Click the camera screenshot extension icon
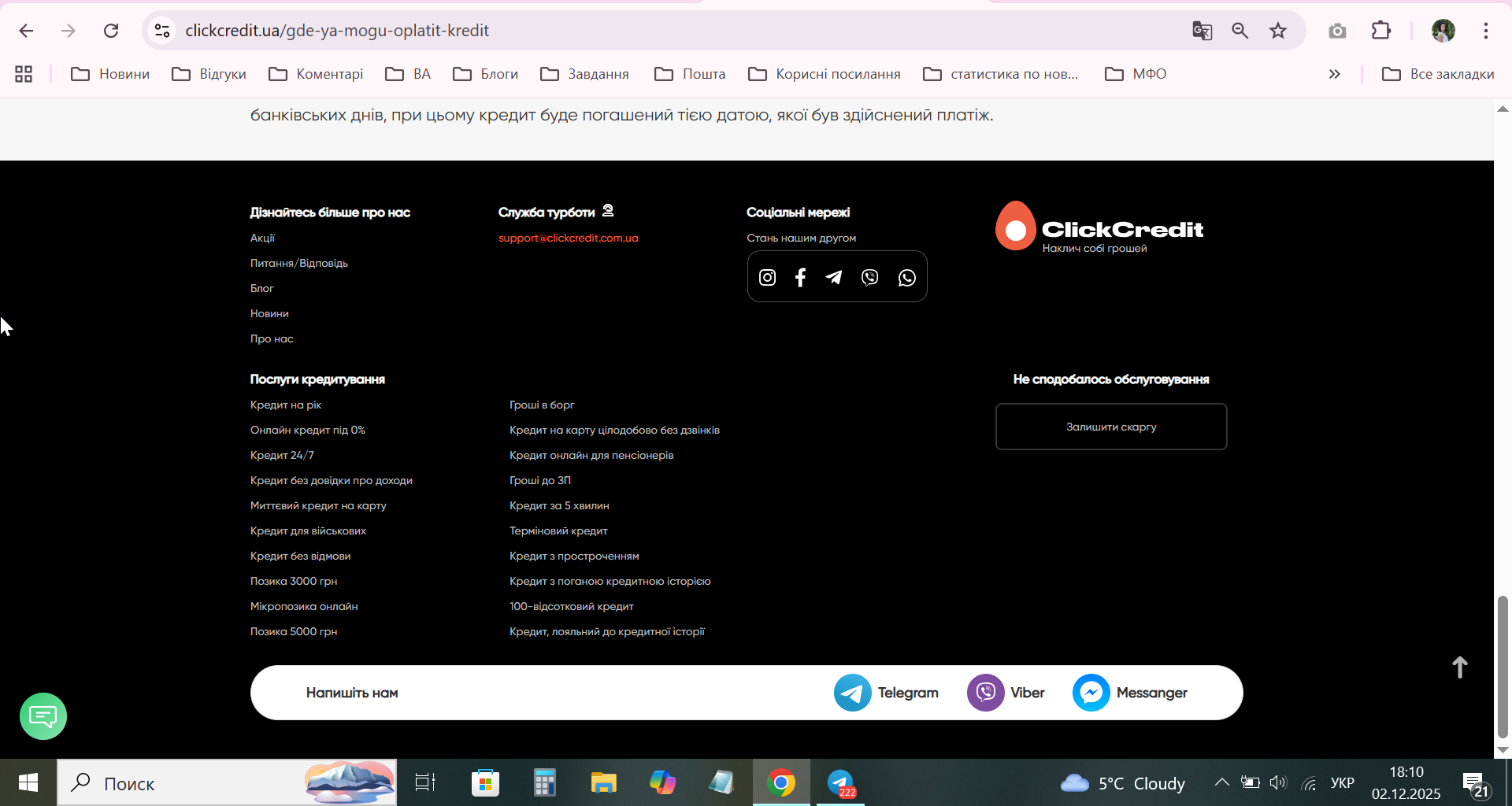The image size is (1512, 806). point(1337,31)
